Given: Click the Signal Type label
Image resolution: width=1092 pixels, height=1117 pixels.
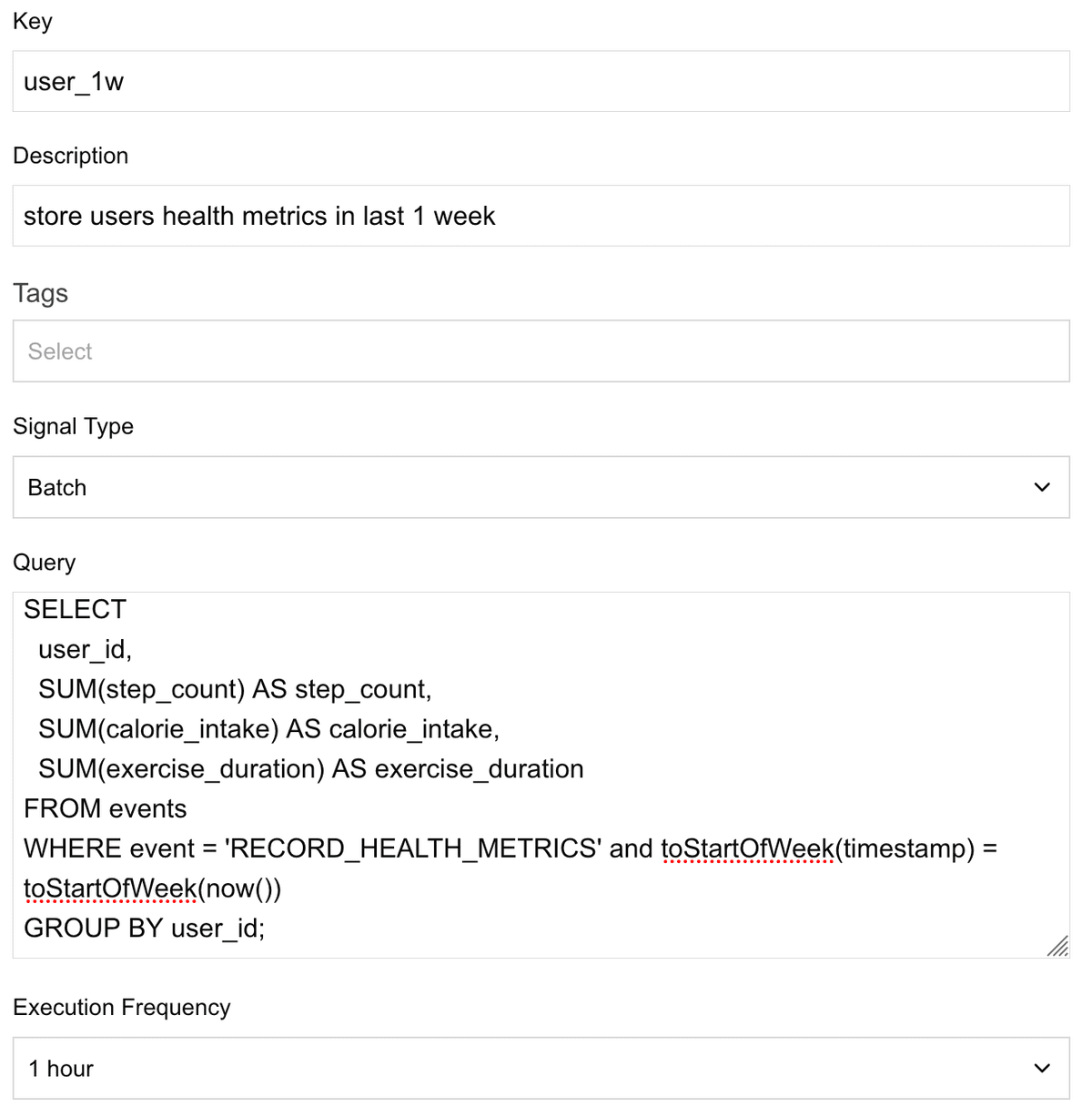Looking at the screenshot, I should (73, 426).
